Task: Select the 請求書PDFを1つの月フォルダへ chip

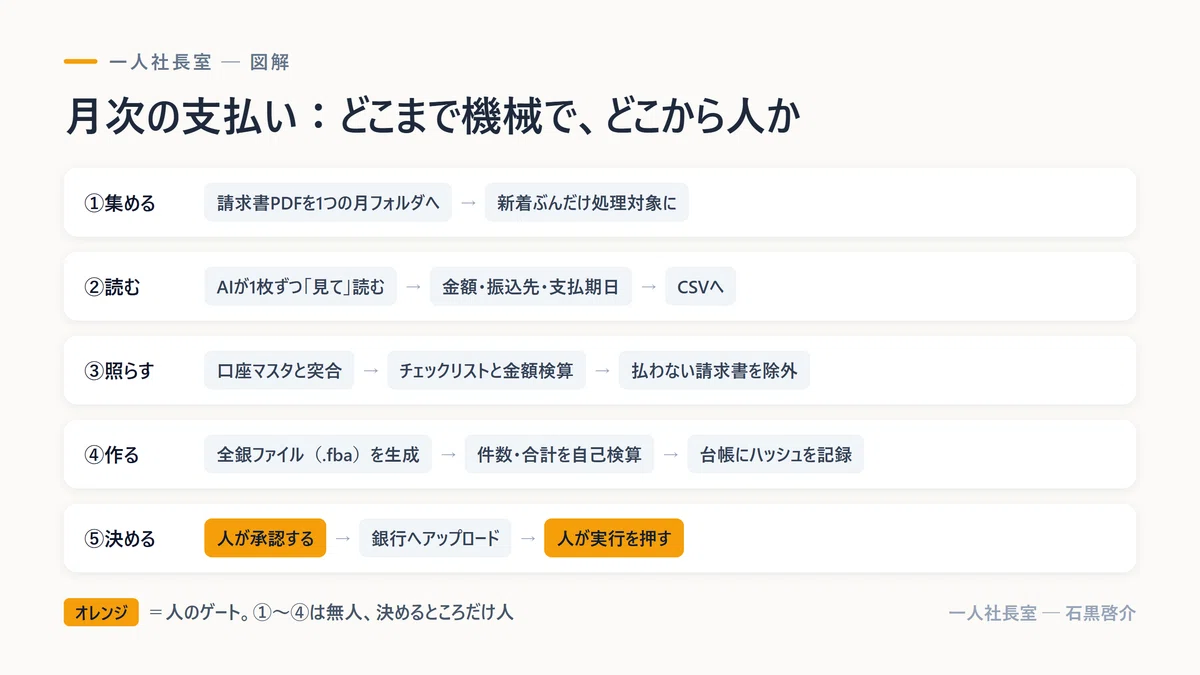Action: point(328,202)
